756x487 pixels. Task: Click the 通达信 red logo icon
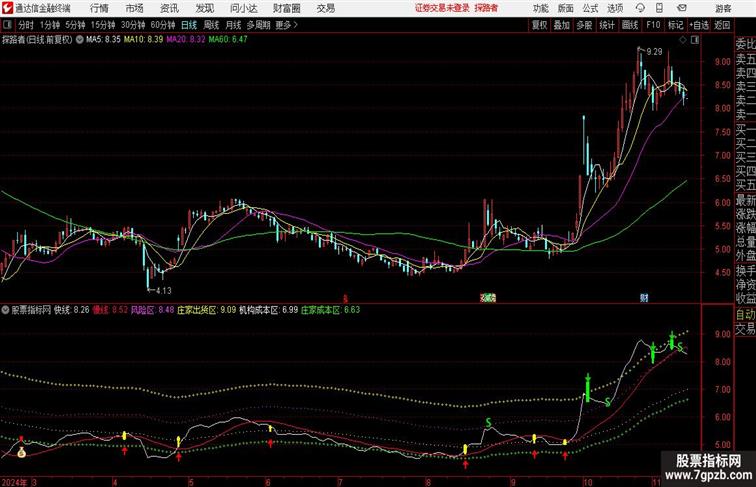click(x=7, y=8)
